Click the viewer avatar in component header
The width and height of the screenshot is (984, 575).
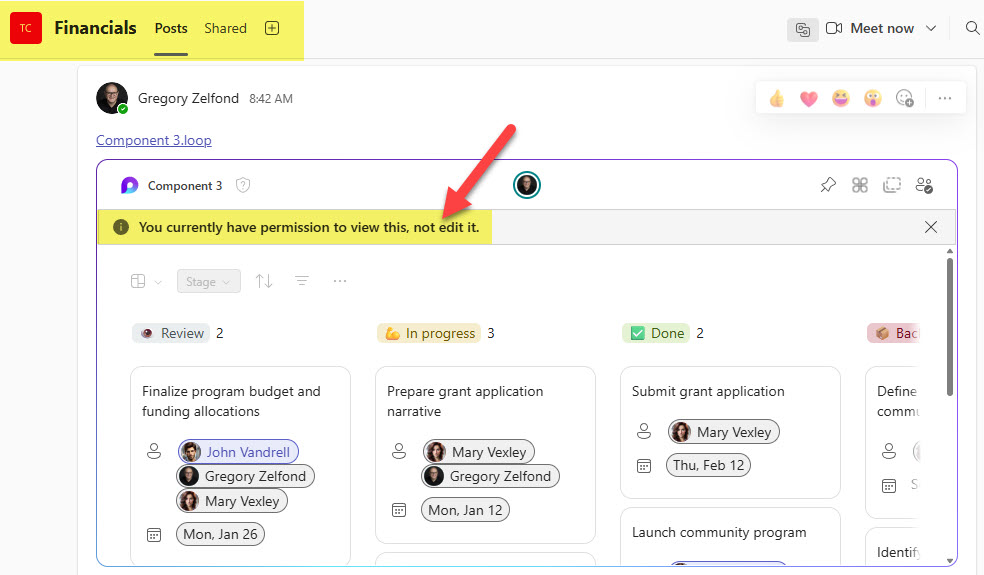[x=527, y=185]
